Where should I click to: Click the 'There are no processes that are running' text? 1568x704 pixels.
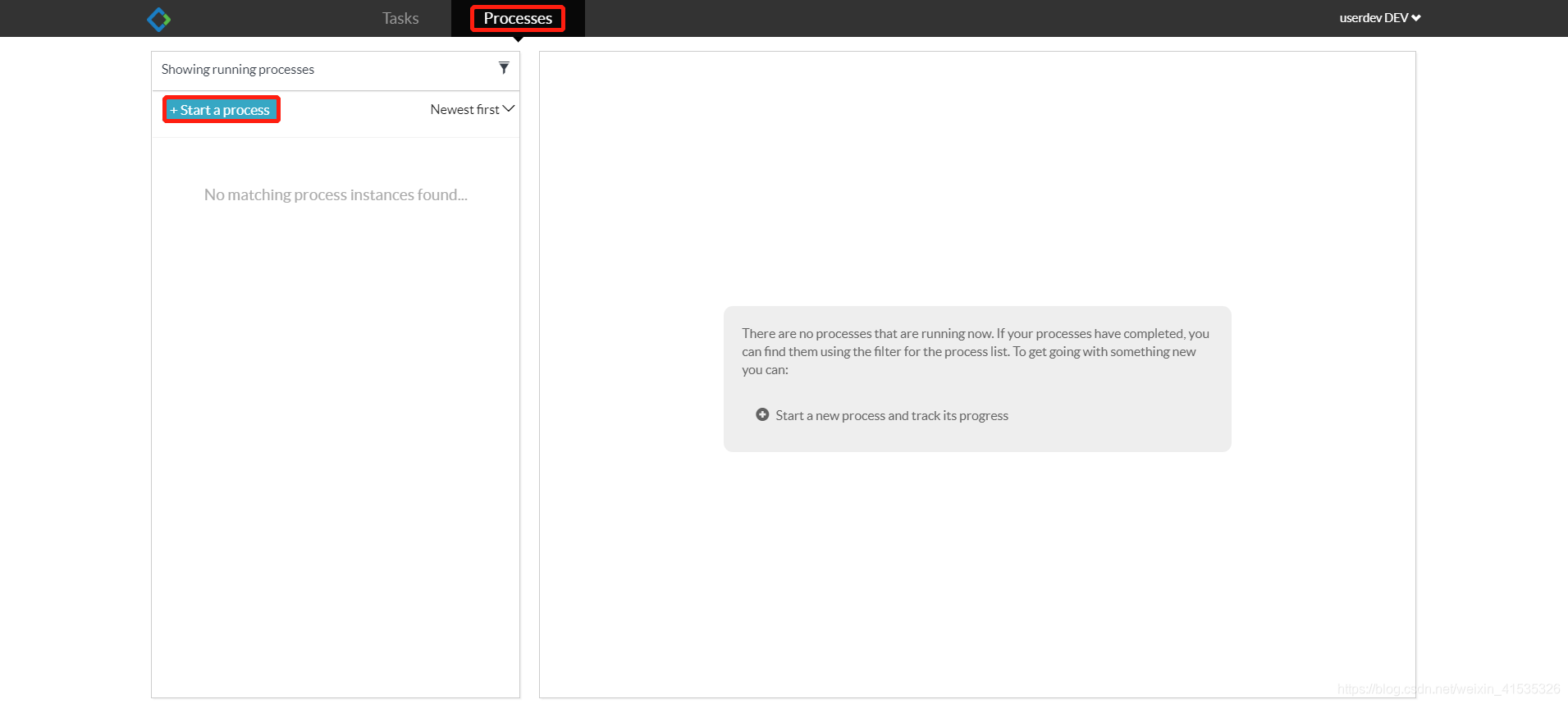976,351
